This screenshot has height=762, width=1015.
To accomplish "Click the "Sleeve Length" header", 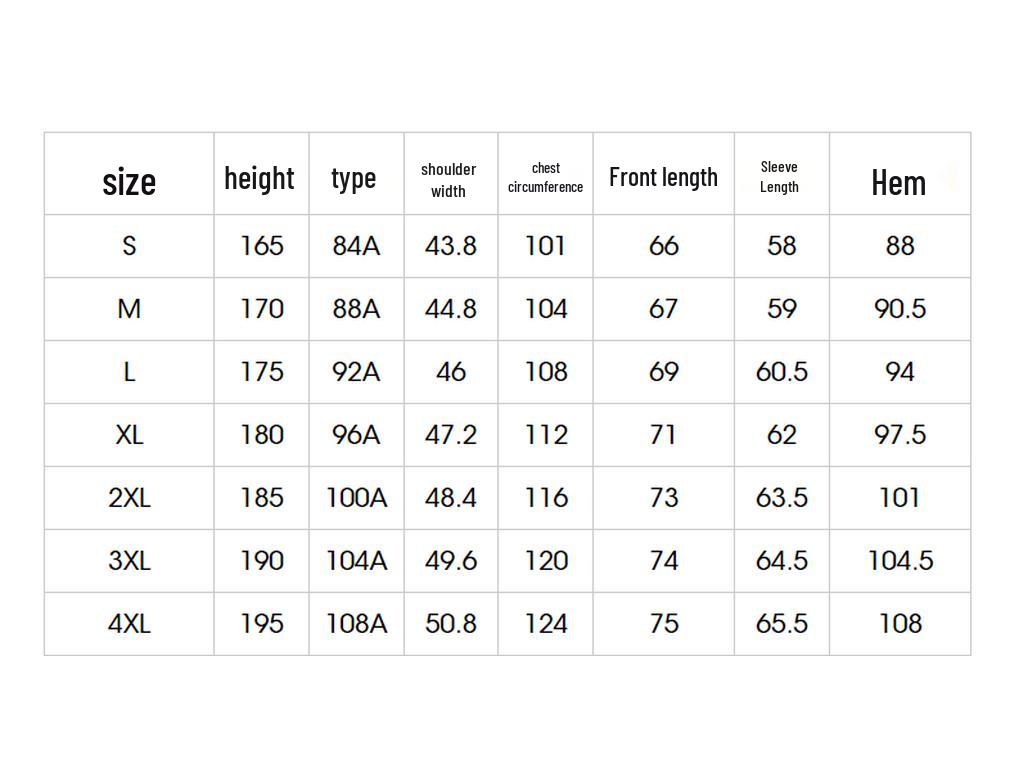I will (x=779, y=177).
